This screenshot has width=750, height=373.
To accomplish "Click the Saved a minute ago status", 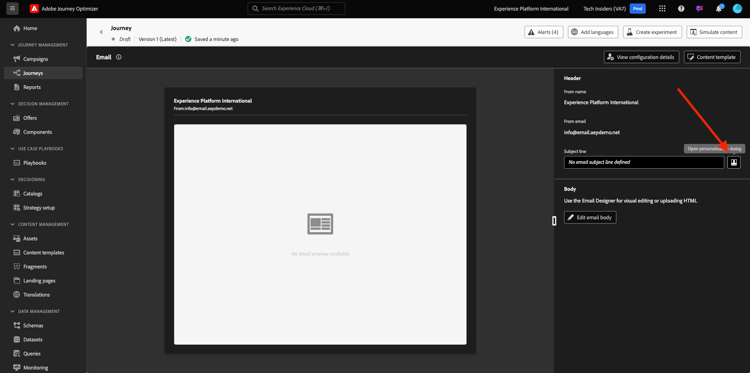I will coord(212,39).
